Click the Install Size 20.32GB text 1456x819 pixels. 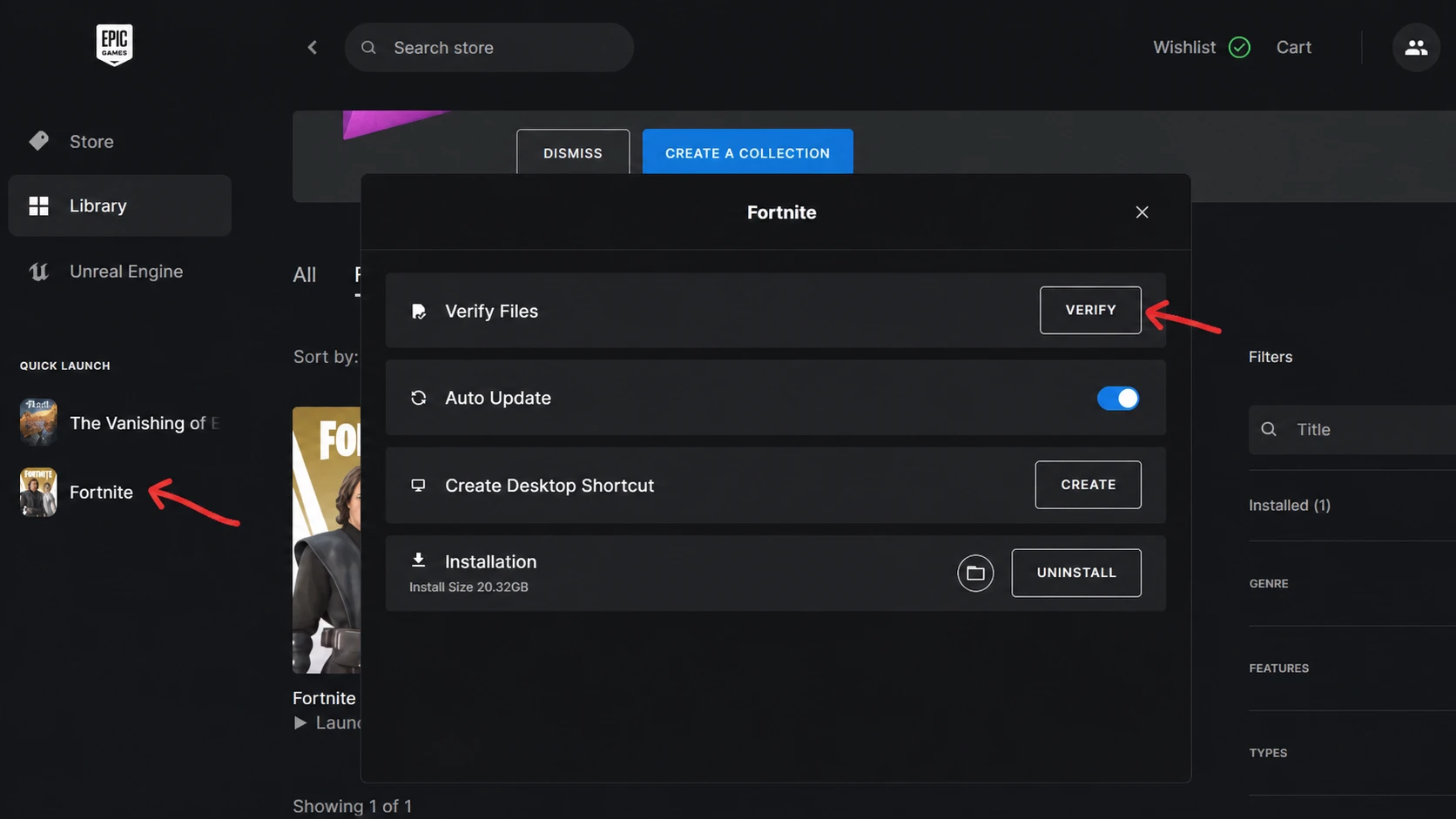[x=468, y=587]
